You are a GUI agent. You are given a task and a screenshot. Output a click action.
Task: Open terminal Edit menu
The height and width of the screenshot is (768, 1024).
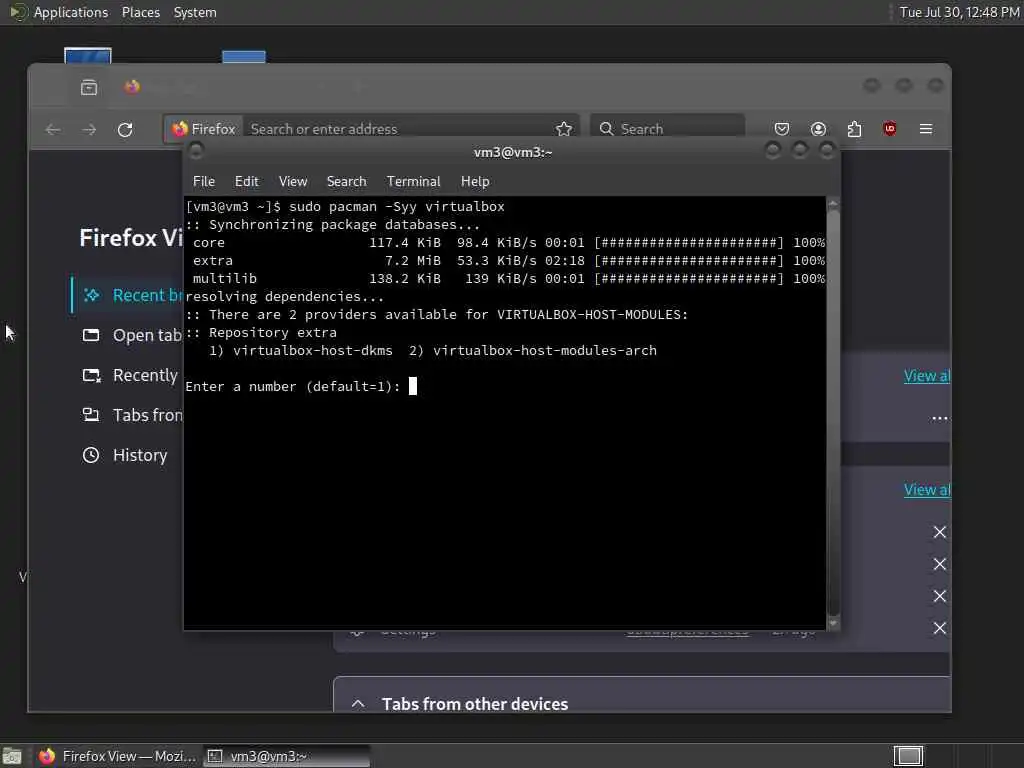click(247, 182)
